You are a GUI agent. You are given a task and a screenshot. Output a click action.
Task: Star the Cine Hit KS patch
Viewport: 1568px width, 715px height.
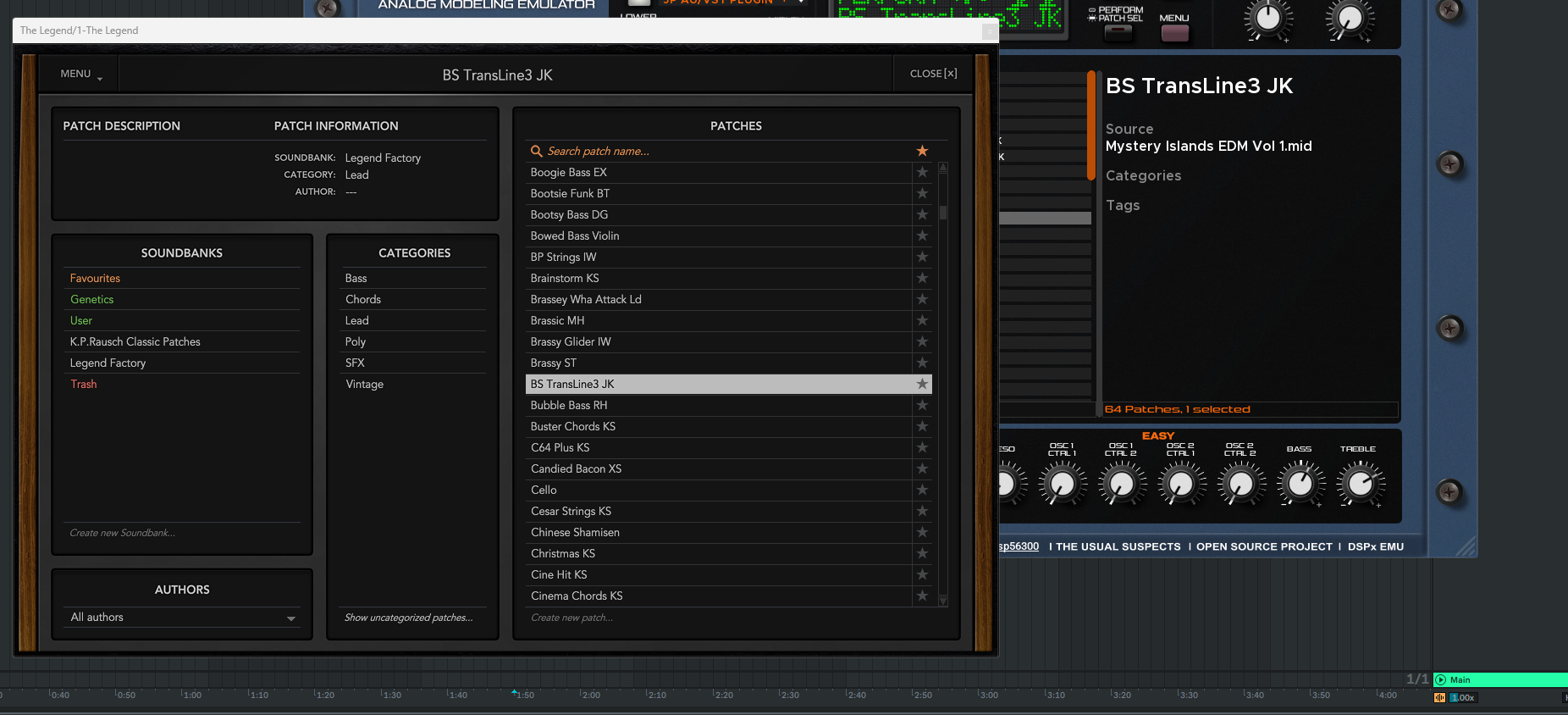point(922,574)
